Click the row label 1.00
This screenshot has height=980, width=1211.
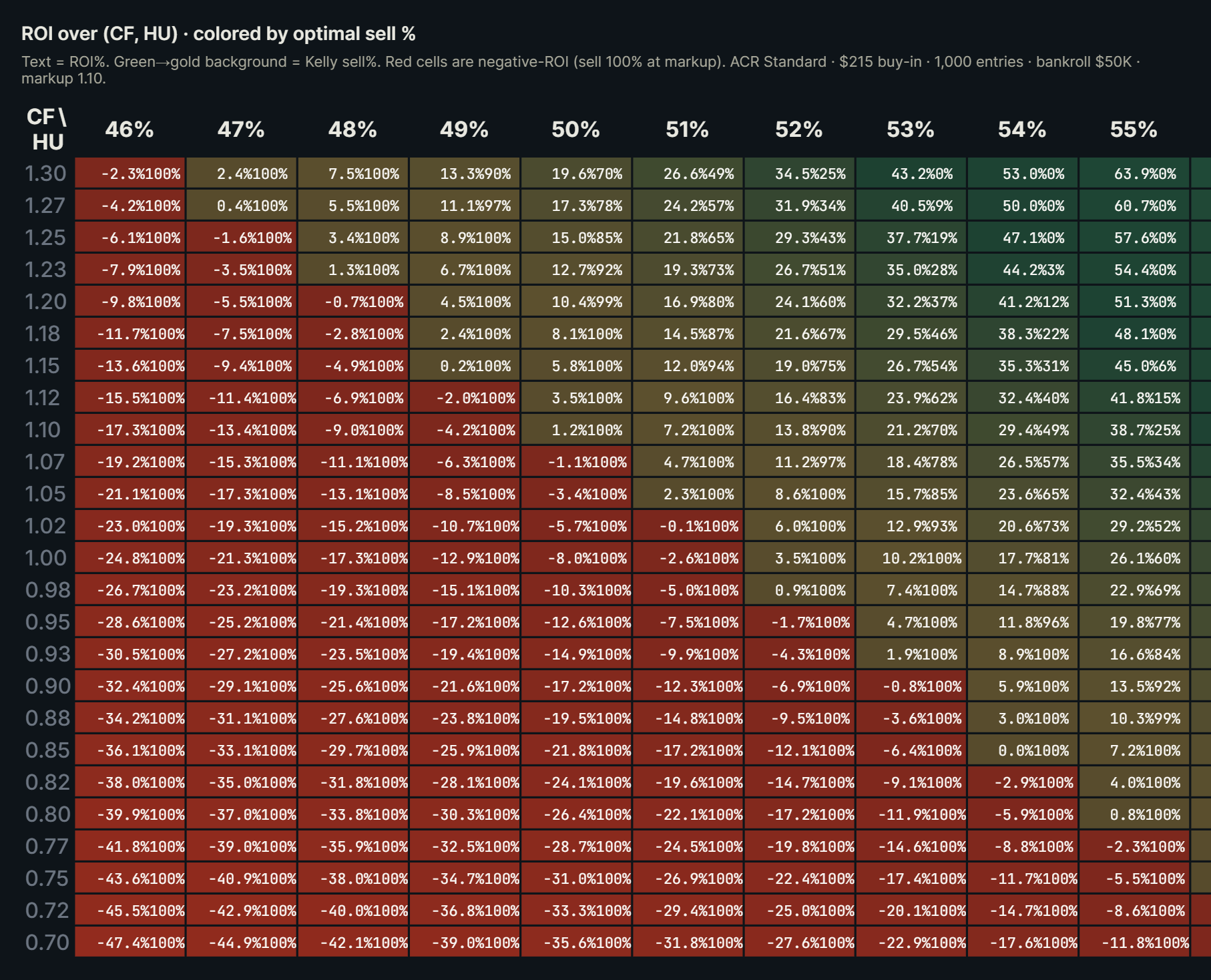45,558
